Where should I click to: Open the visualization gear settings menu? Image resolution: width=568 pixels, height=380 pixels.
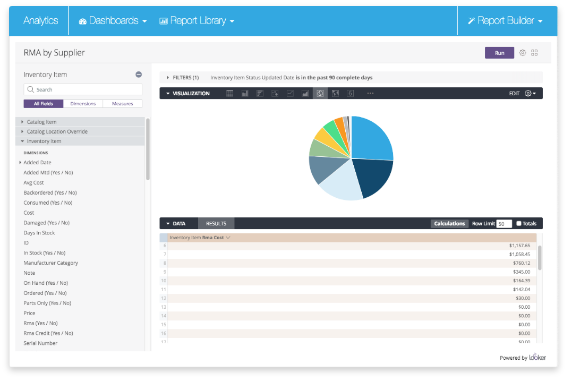pyautogui.click(x=530, y=93)
